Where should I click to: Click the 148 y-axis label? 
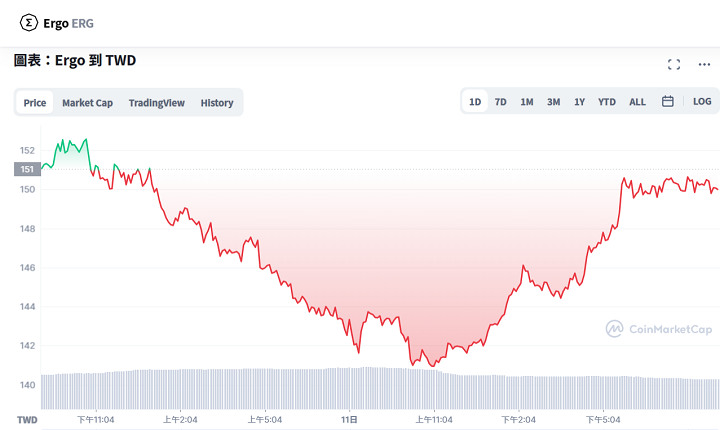[x=27, y=228]
